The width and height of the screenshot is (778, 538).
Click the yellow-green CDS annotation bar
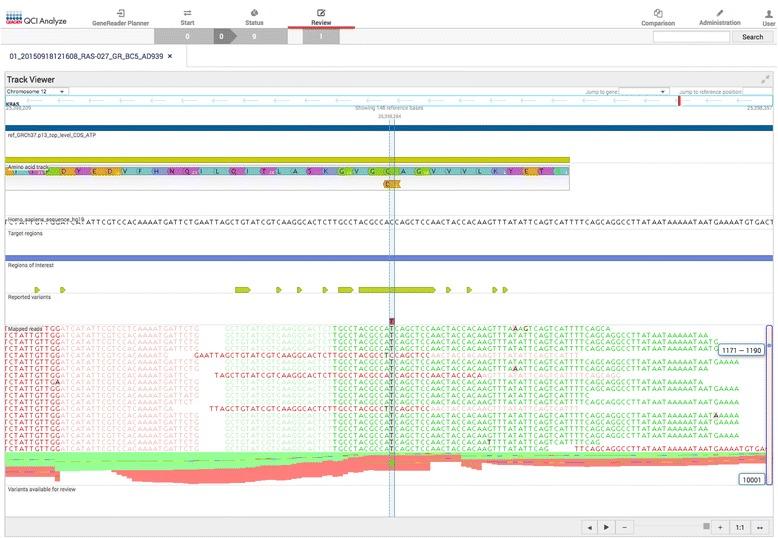coord(287,160)
